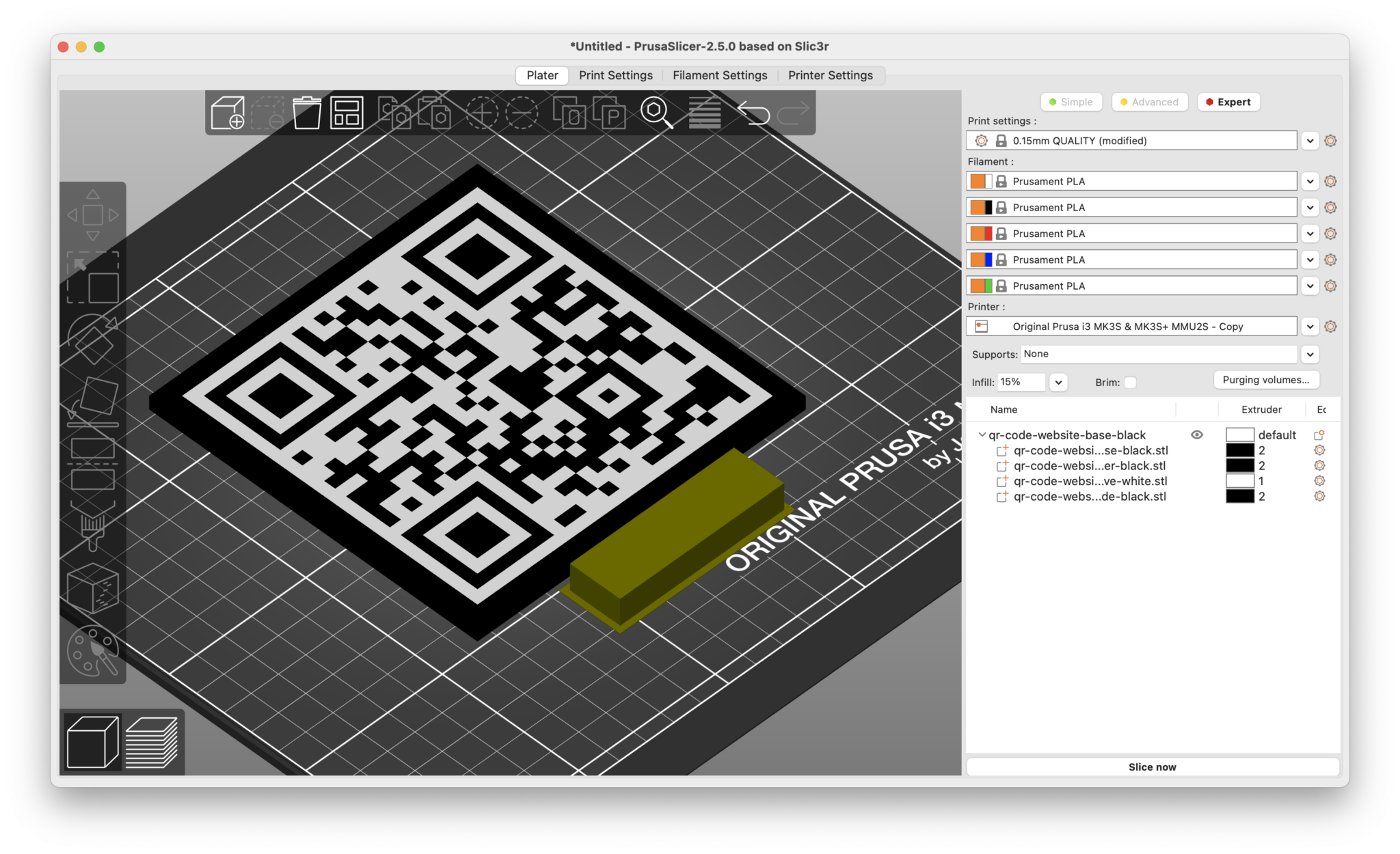The image size is (1400, 854).
Task: Toggle visibility eye for qr-code-website-base-black
Action: click(x=1196, y=435)
